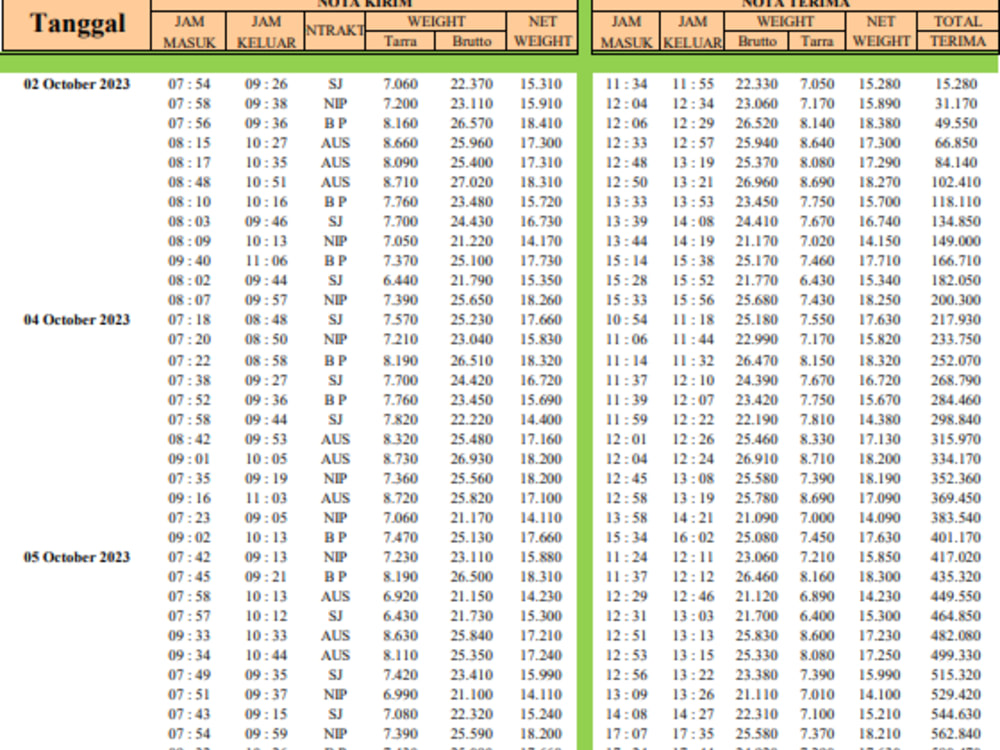Click total terima value 417.020
Image resolution: width=1000 pixels, height=750 pixels.
coord(956,557)
